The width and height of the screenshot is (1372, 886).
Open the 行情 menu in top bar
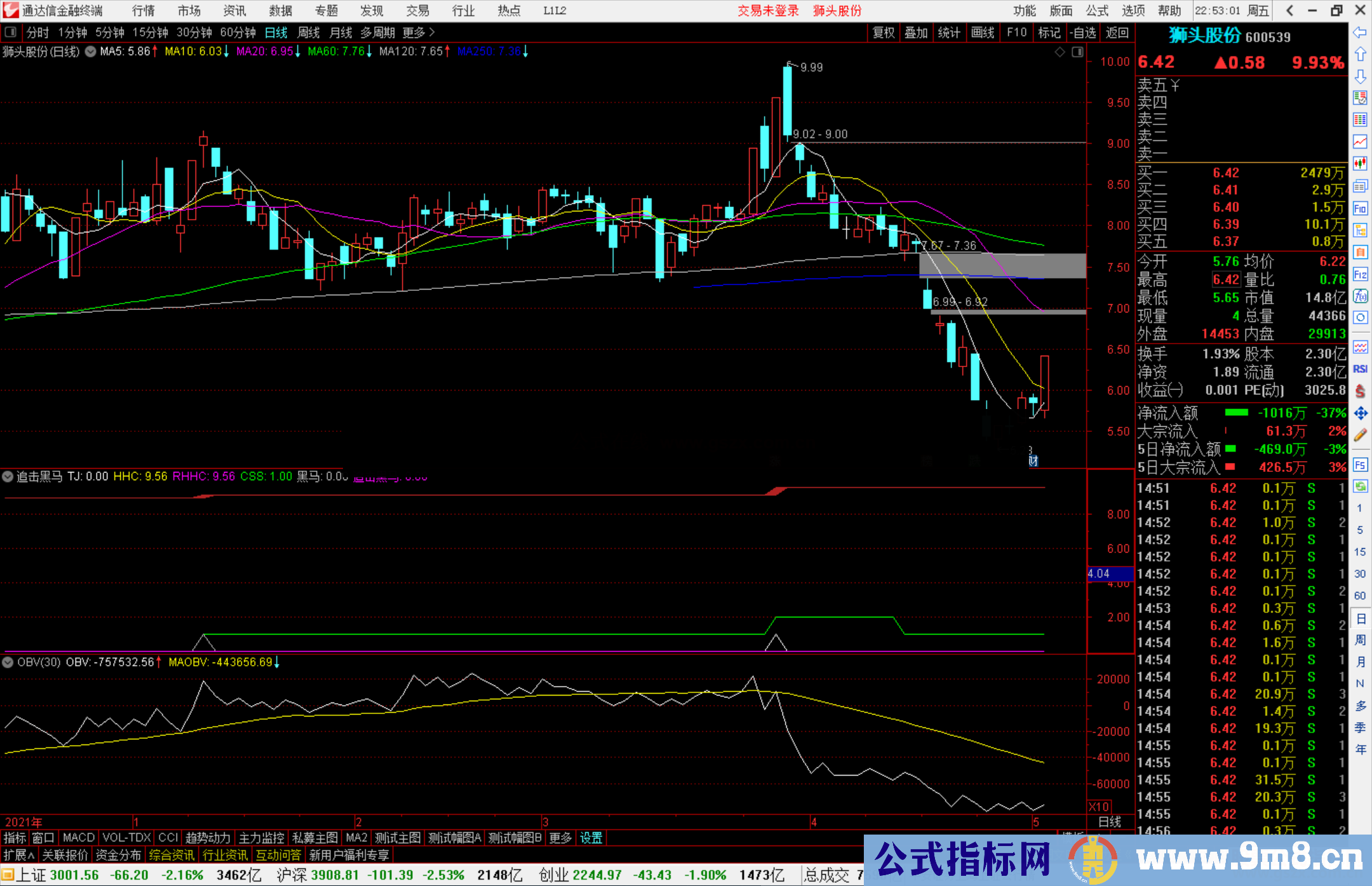coord(144,11)
